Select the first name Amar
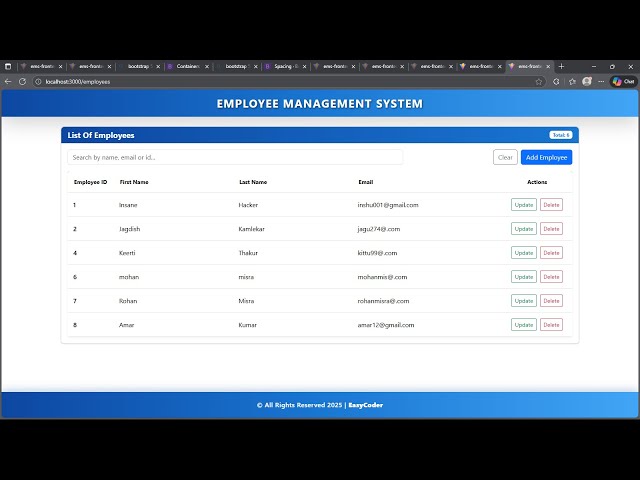This screenshot has height=480, width=640. click(127, 325)
